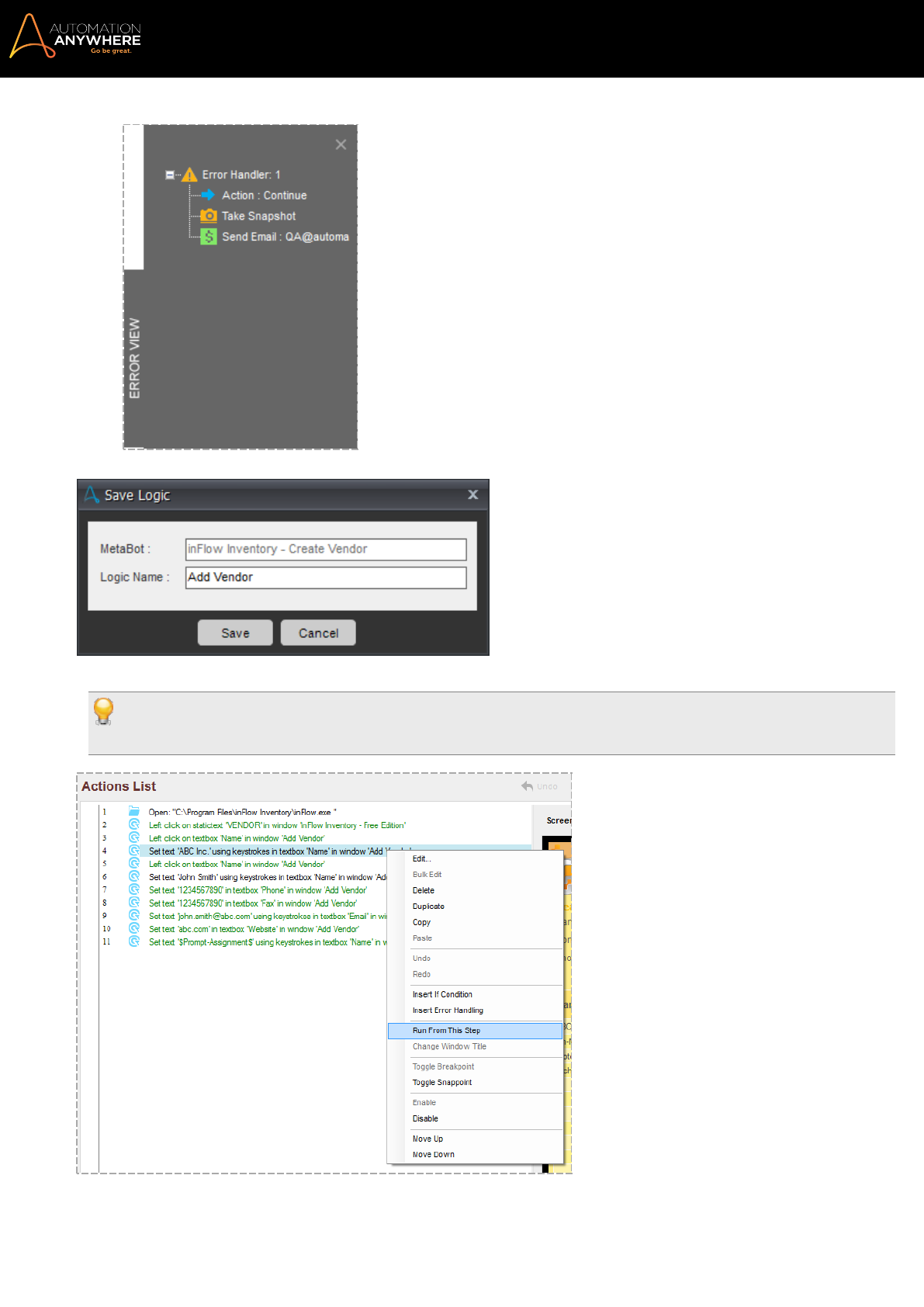The height and width of the screenshot is (1307, 924).
Task: Choose Copy from the context menu
Action: [x=475, y=922]
